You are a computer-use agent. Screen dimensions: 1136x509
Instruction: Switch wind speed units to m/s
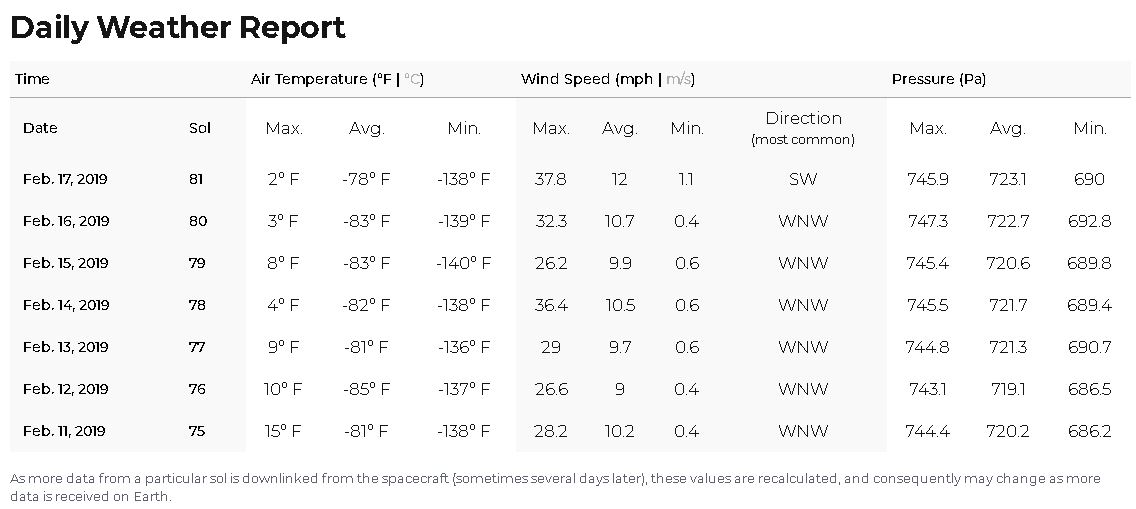click(x=679, y=79)
